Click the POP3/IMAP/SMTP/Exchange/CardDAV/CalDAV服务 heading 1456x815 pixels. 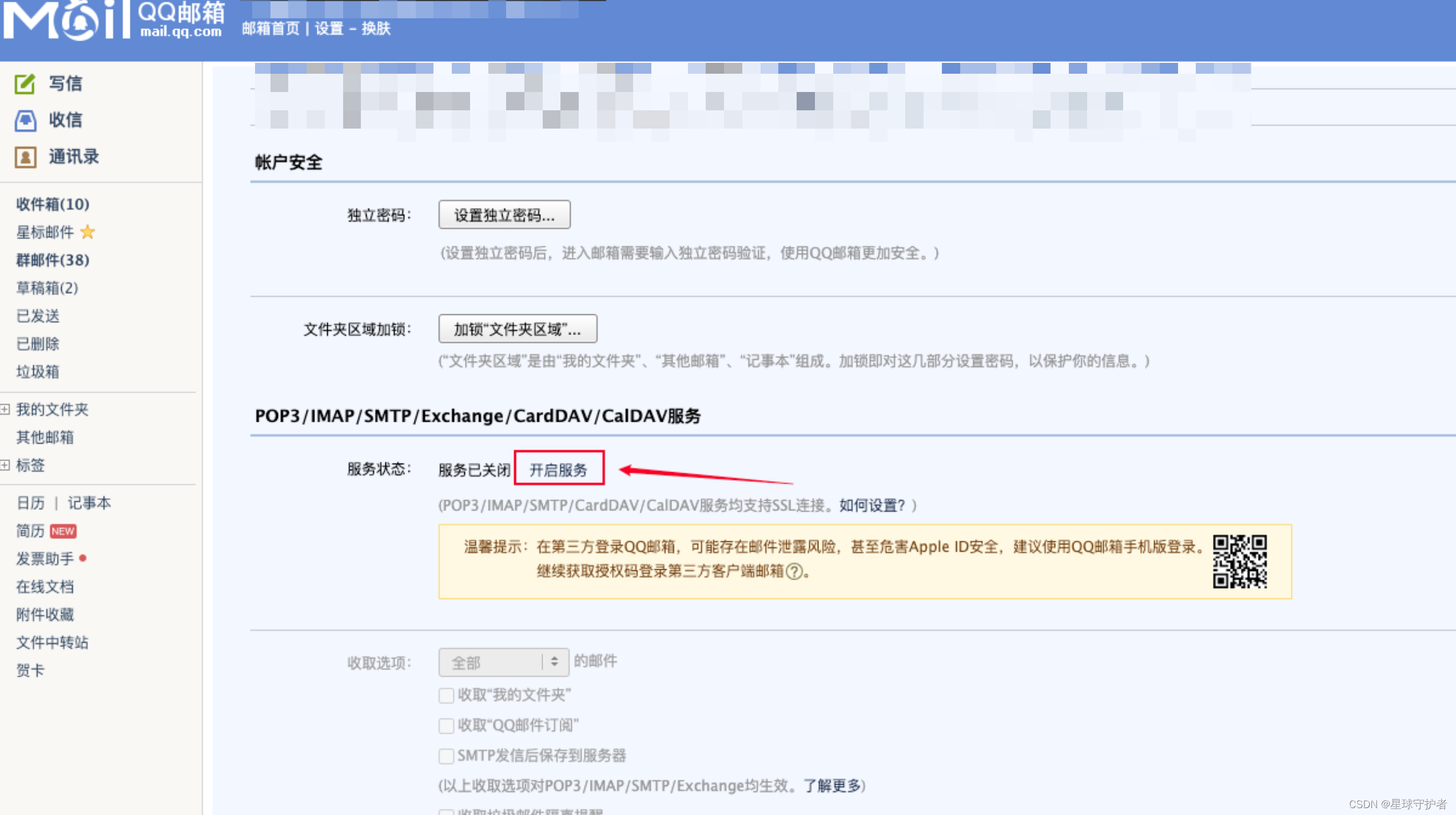(478, 416)
